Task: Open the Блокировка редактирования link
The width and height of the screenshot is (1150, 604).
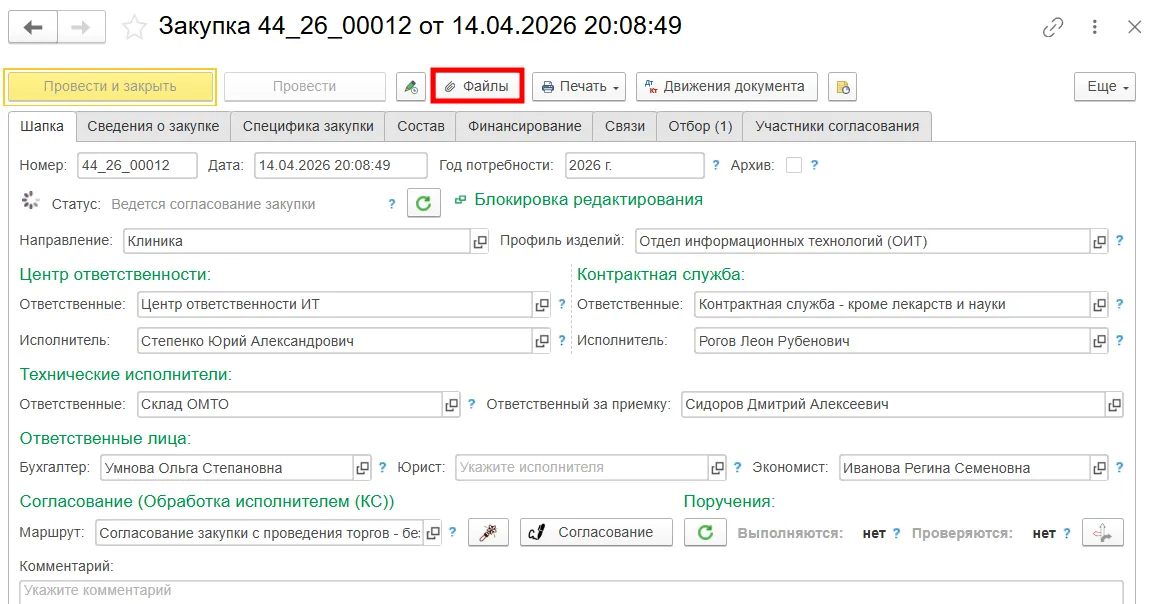Action: click(x=588, y=200)
